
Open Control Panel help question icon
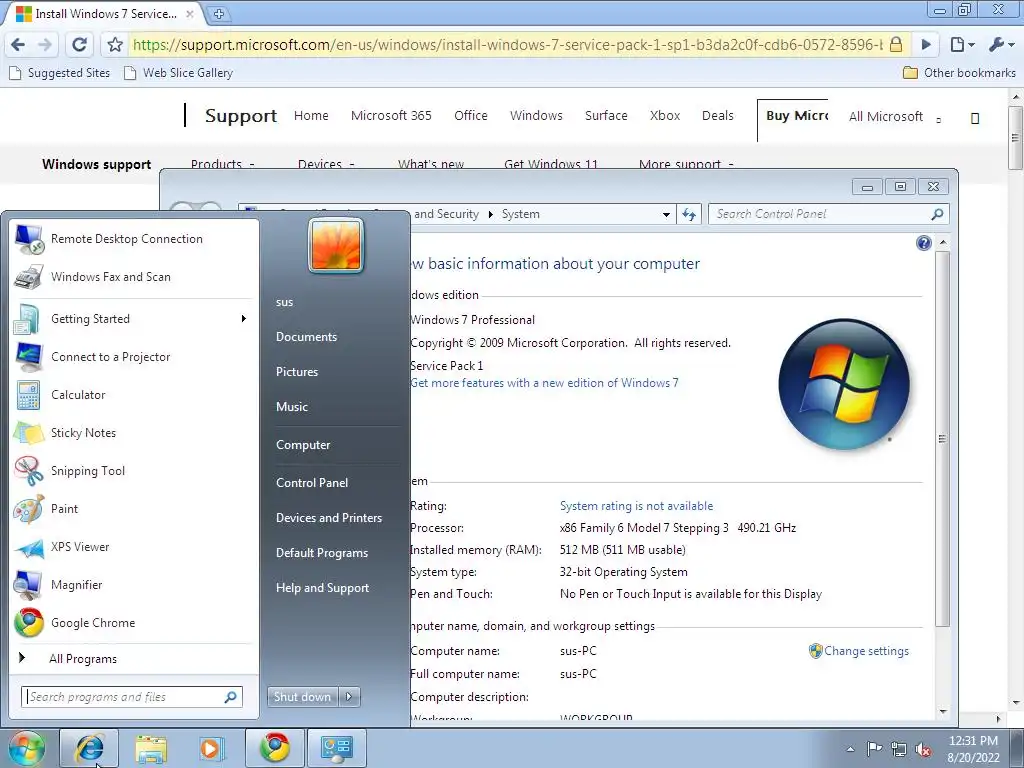(923, 244)
